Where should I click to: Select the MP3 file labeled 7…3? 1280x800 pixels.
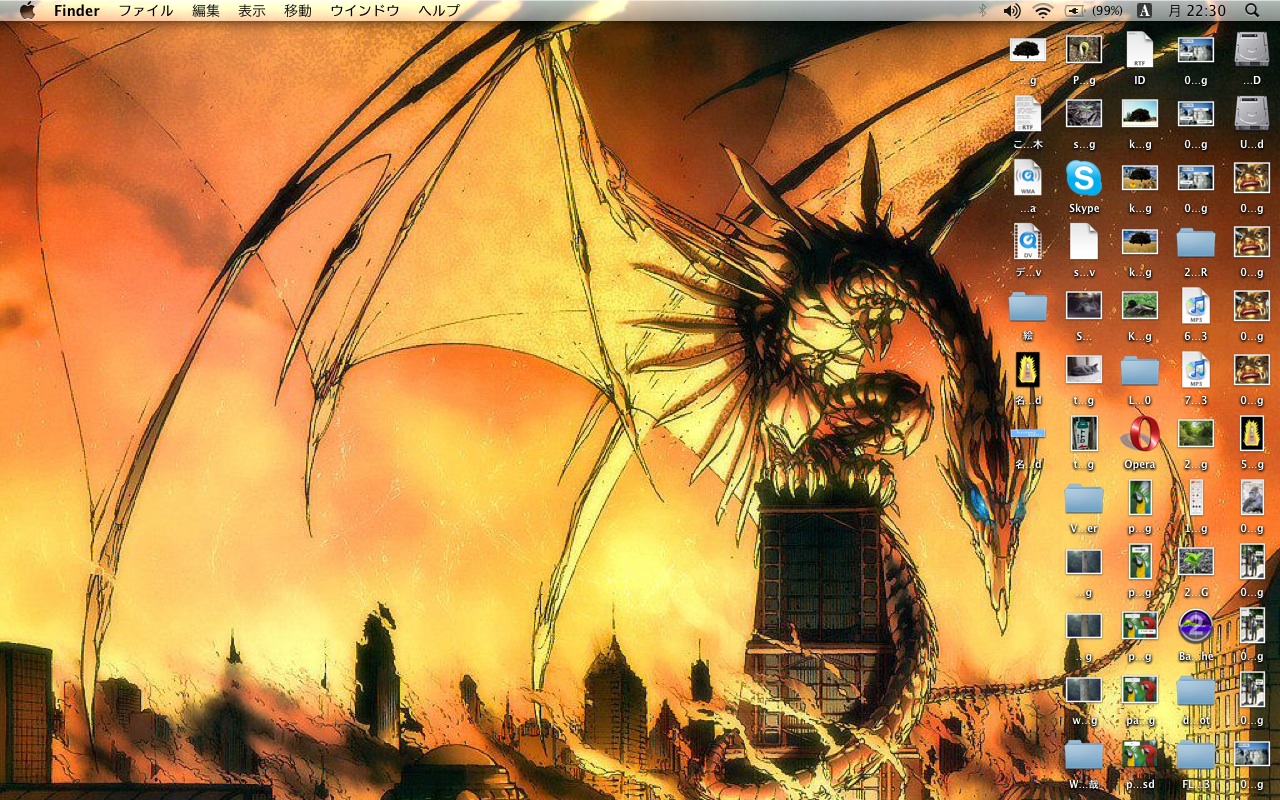[1196, 370]
